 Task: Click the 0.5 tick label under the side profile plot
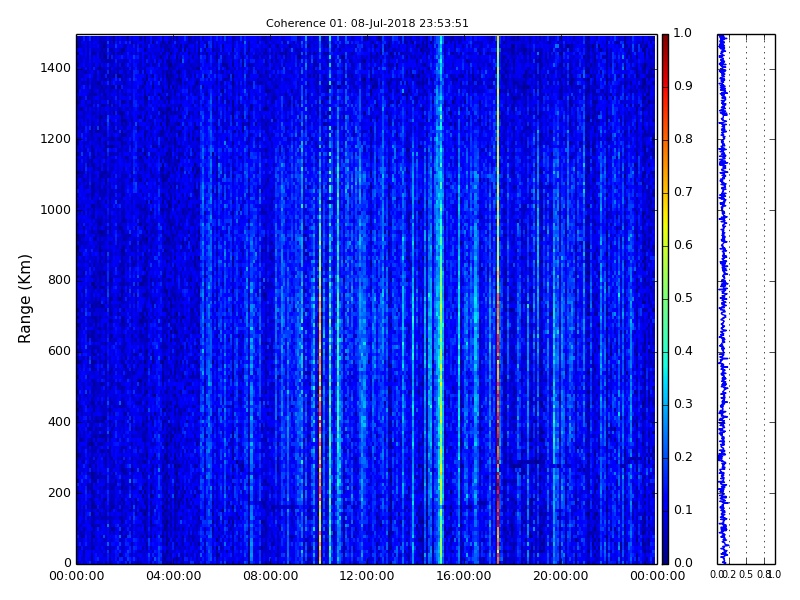(x=746, y=574)
